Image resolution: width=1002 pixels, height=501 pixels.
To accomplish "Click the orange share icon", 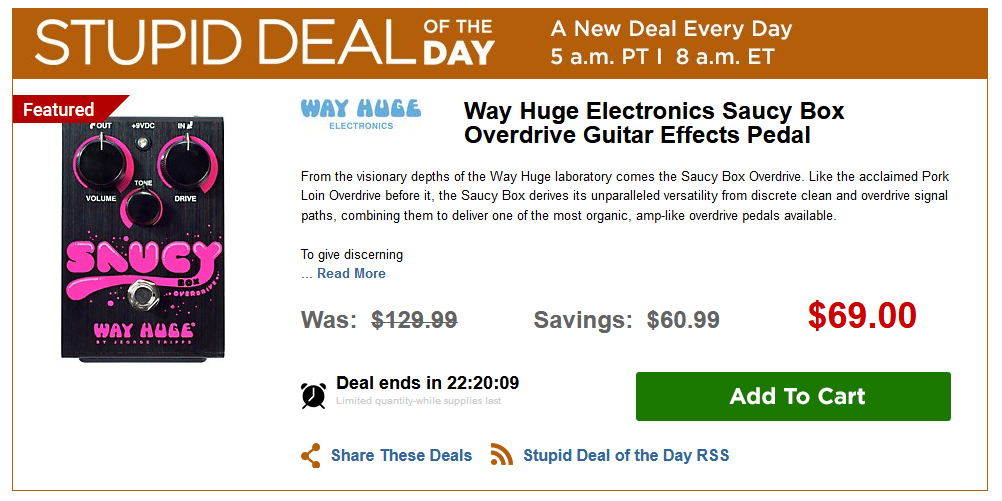I will point(311,455).
